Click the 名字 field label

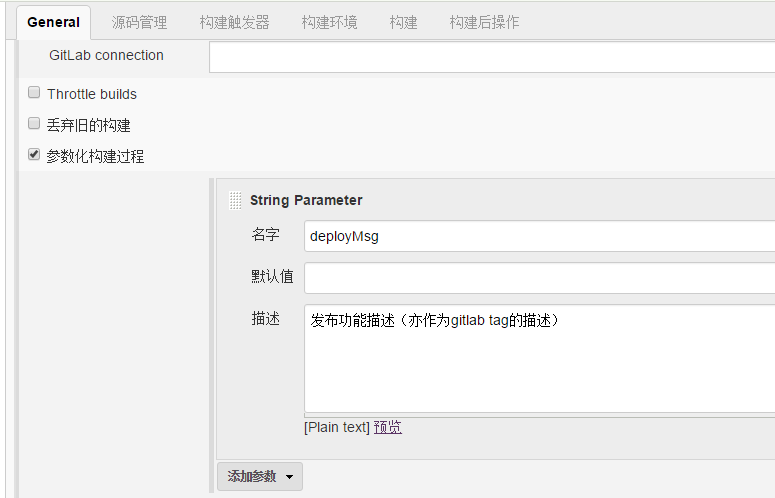(x=266, y=234)
